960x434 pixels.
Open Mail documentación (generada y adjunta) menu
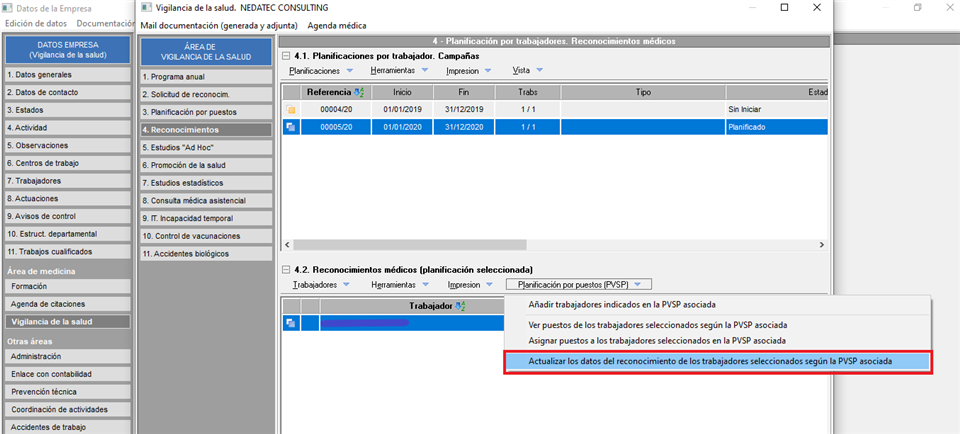pos(219,26)
